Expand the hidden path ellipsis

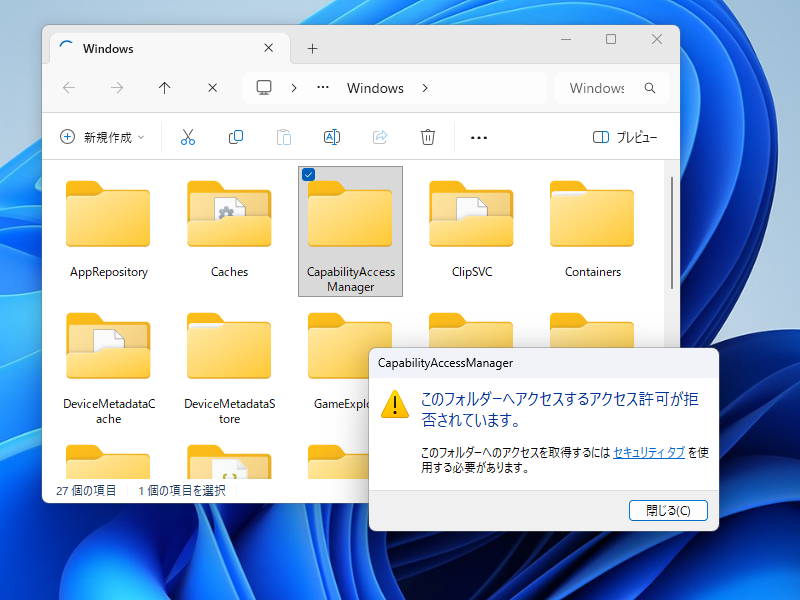click(322, 87)
